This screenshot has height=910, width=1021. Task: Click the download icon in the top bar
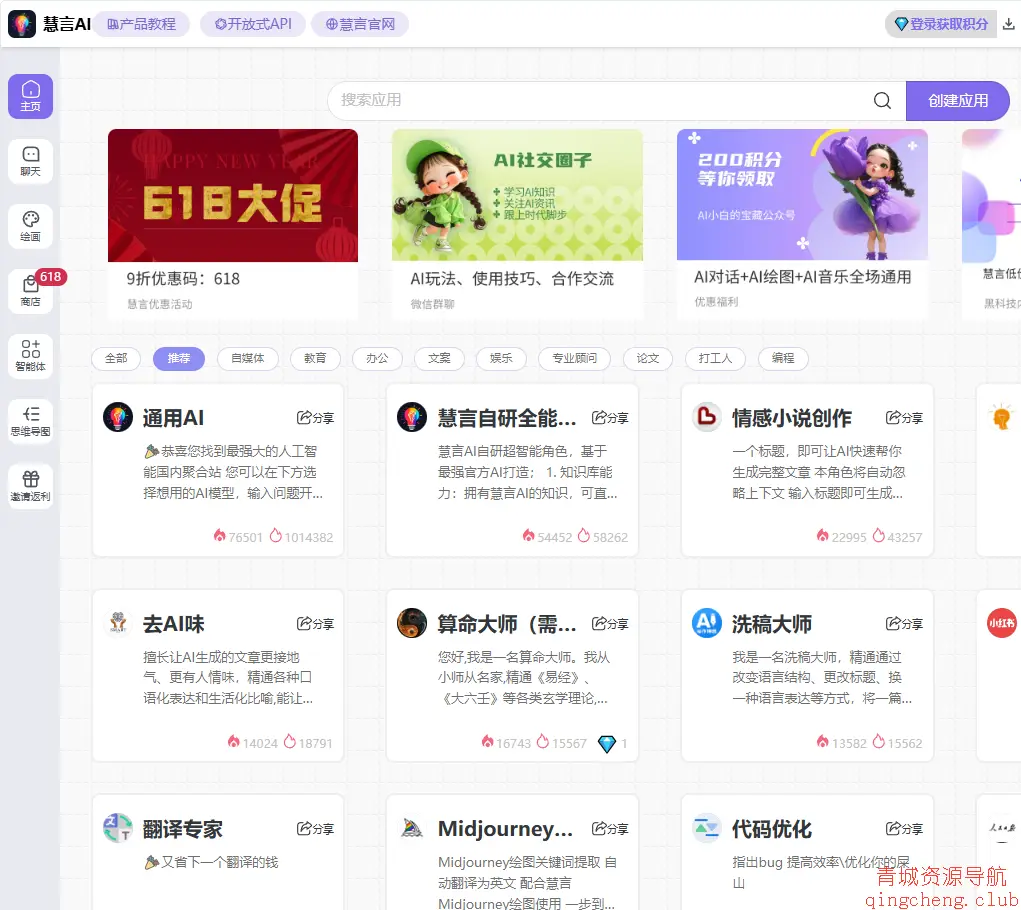[x=1010, y=24]
